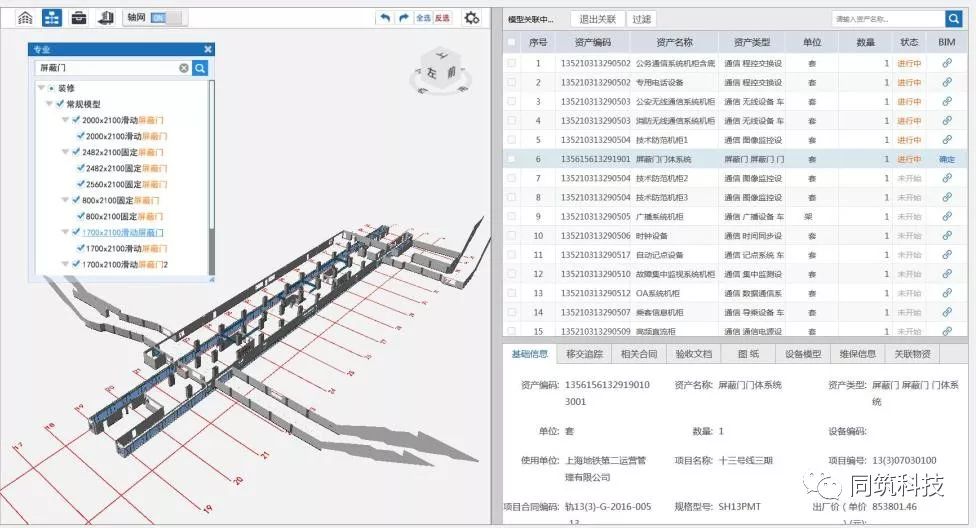Run the search in the 专业 panel
This screenshot has width=976, height=528.
coord(200,68)
